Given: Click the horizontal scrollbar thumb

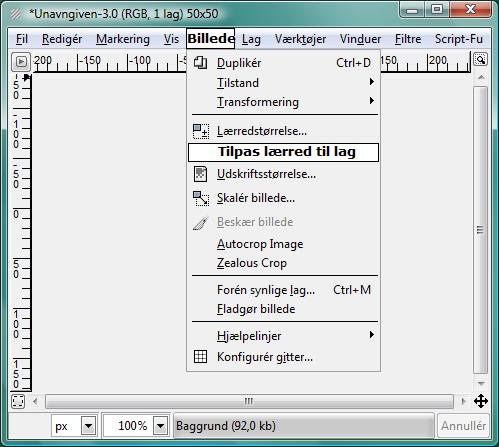Looking at the screenshot, I should click(x=249, y=401).
